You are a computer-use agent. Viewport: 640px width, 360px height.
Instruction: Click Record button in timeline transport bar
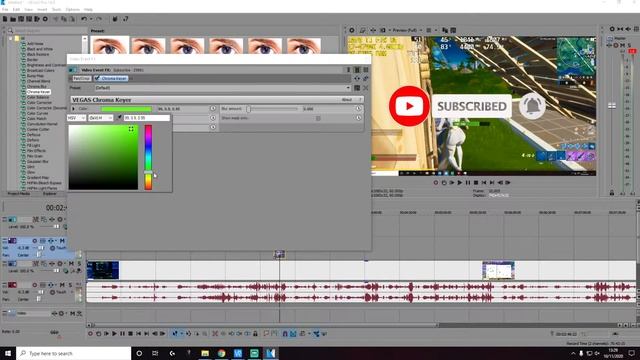(90, 333)
